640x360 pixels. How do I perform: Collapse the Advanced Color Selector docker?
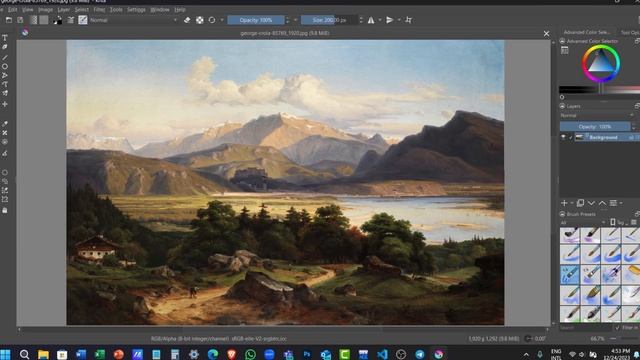coord(562,41)
